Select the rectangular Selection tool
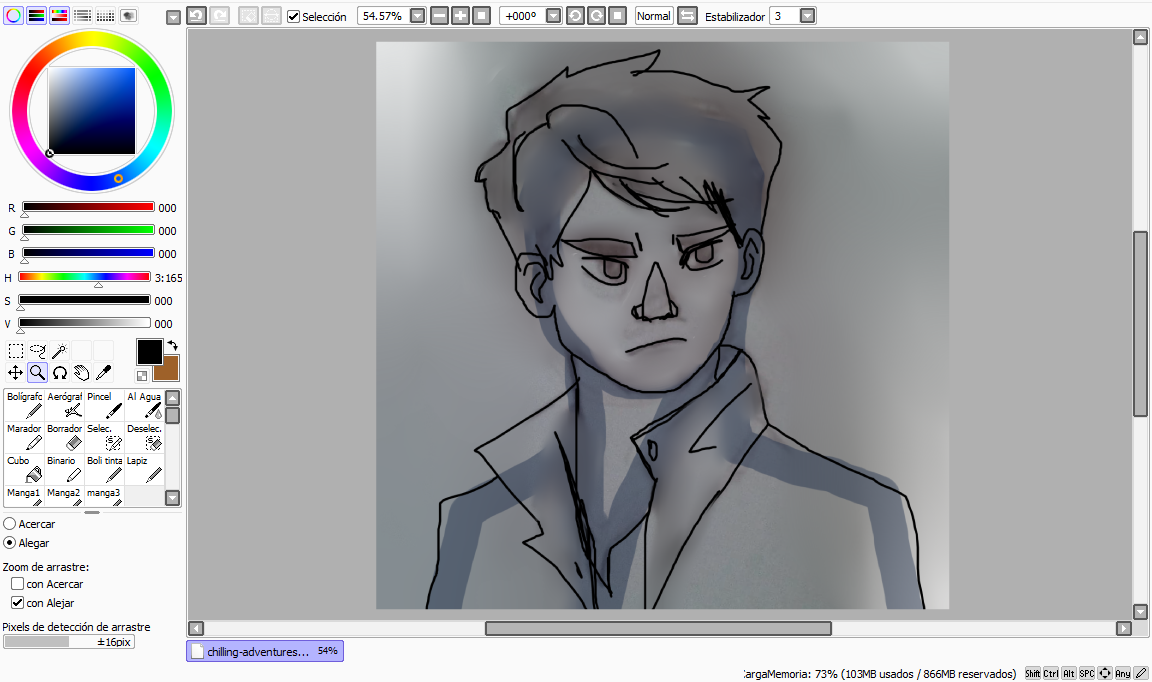Screen dimensions: 1152x682 click(x=15, y=351)
